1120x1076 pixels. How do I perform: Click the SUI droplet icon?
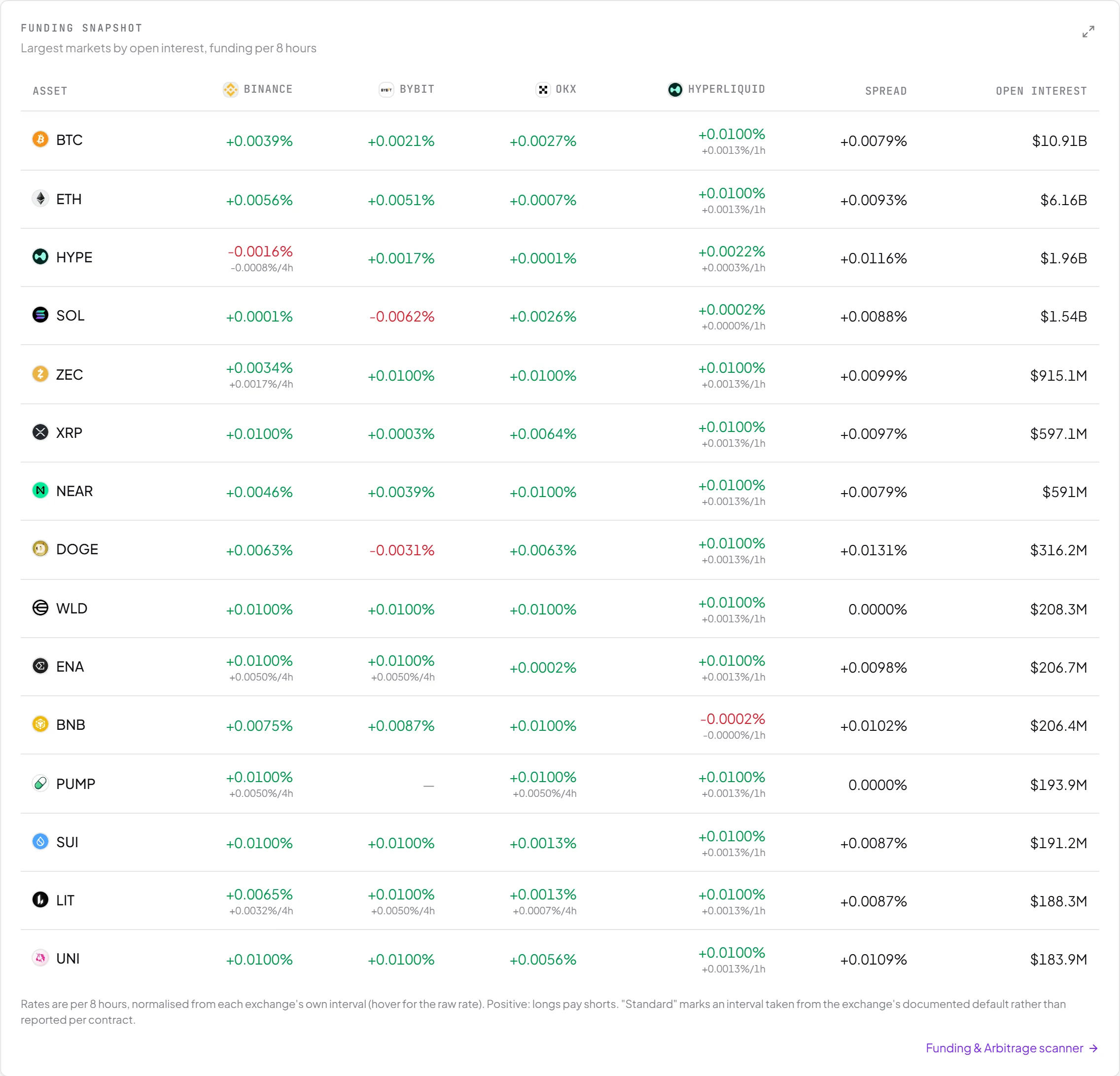tap(40, 842)
